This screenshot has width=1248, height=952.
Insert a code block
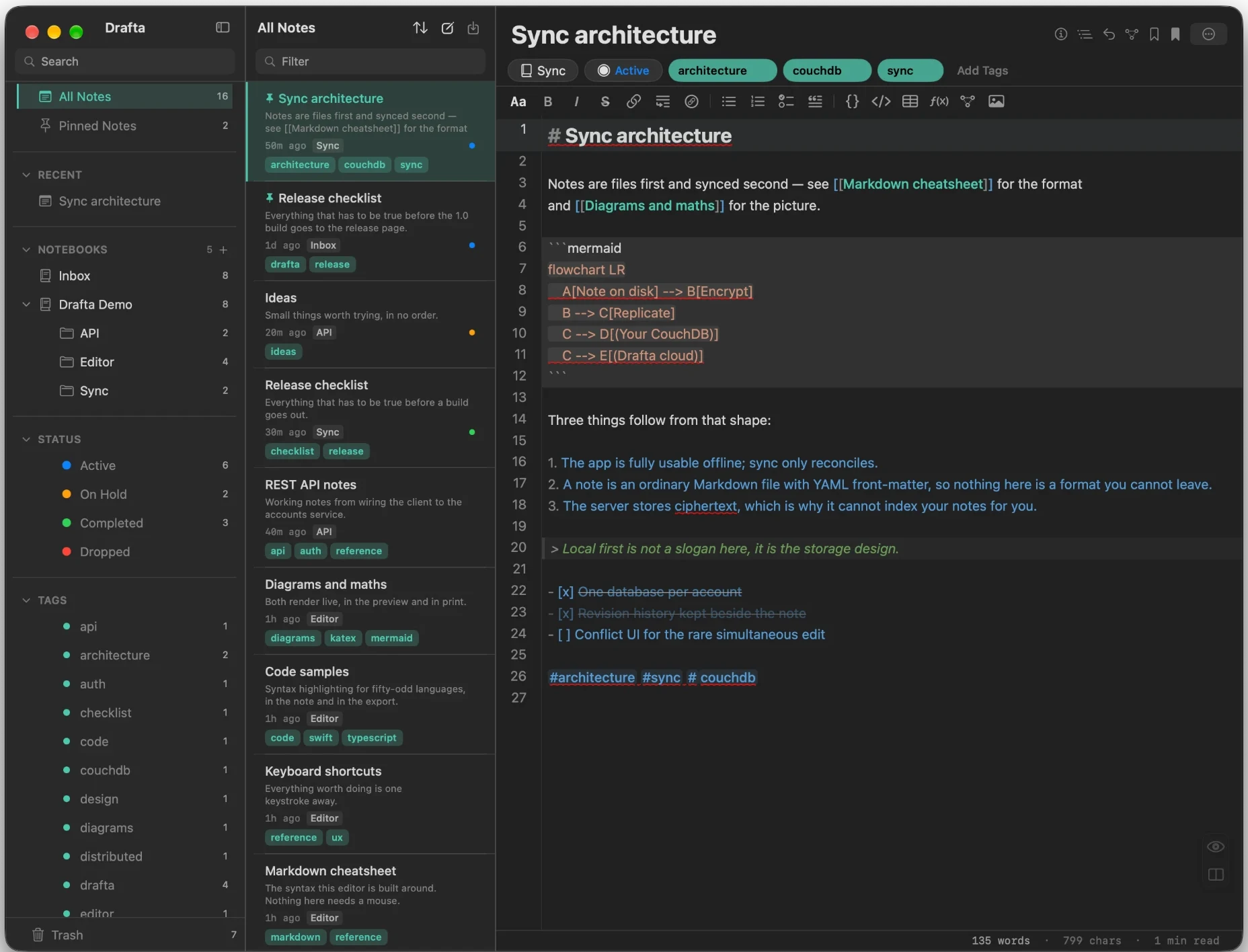point(881,102)
